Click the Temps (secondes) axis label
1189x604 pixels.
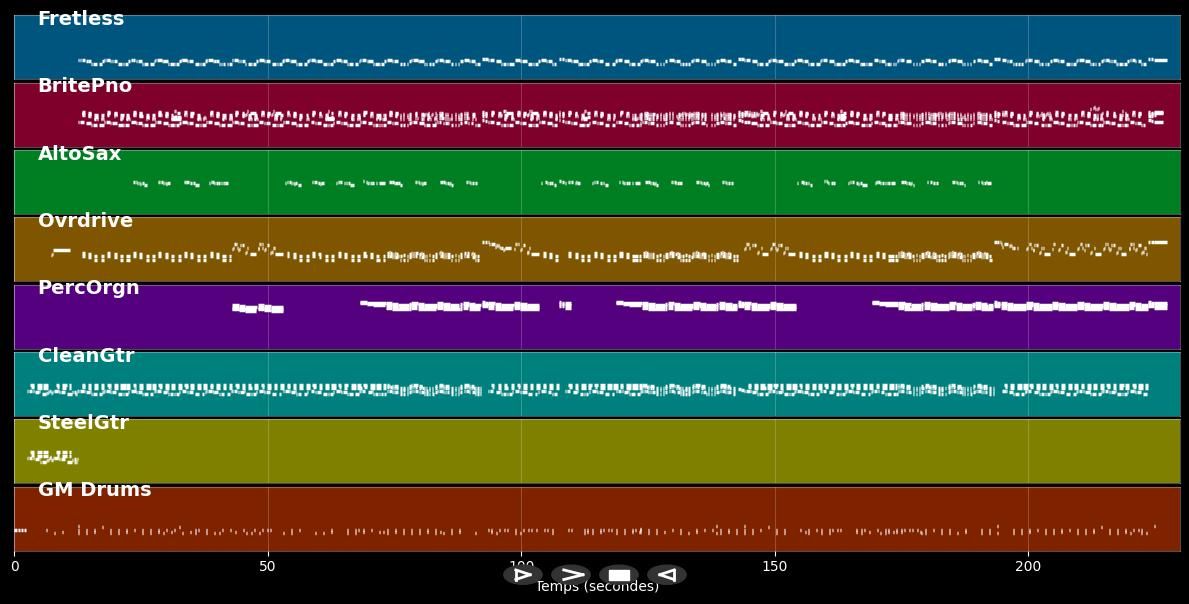(x=597, y=588)
